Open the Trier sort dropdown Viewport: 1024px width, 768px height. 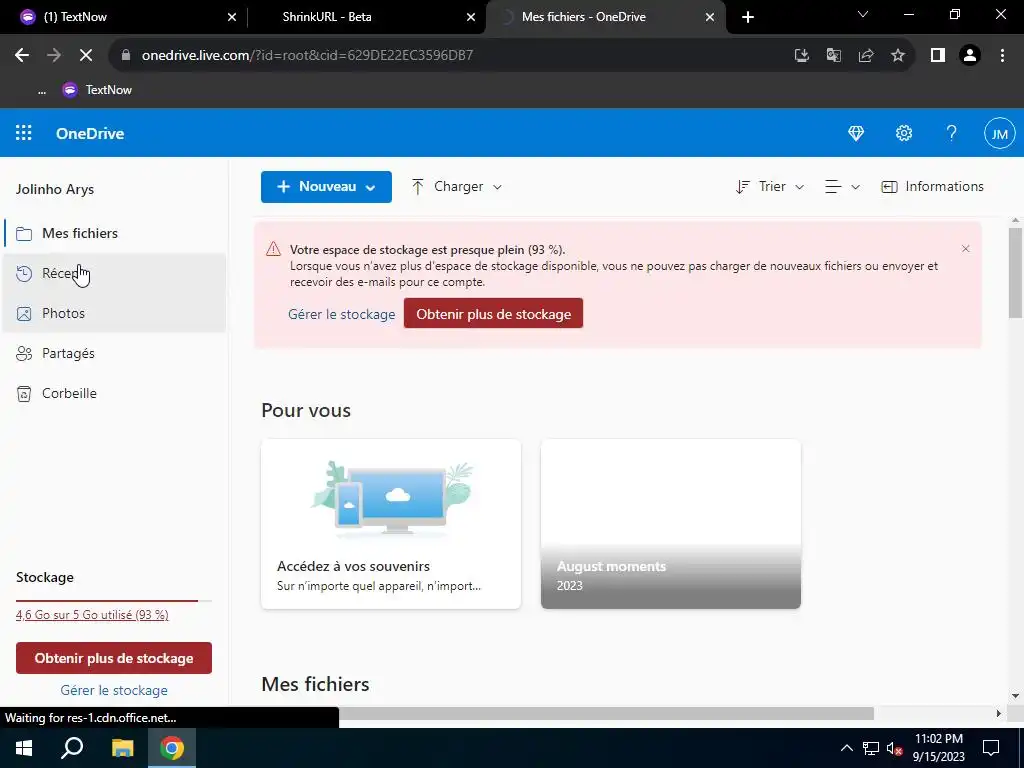pos(770,187)
